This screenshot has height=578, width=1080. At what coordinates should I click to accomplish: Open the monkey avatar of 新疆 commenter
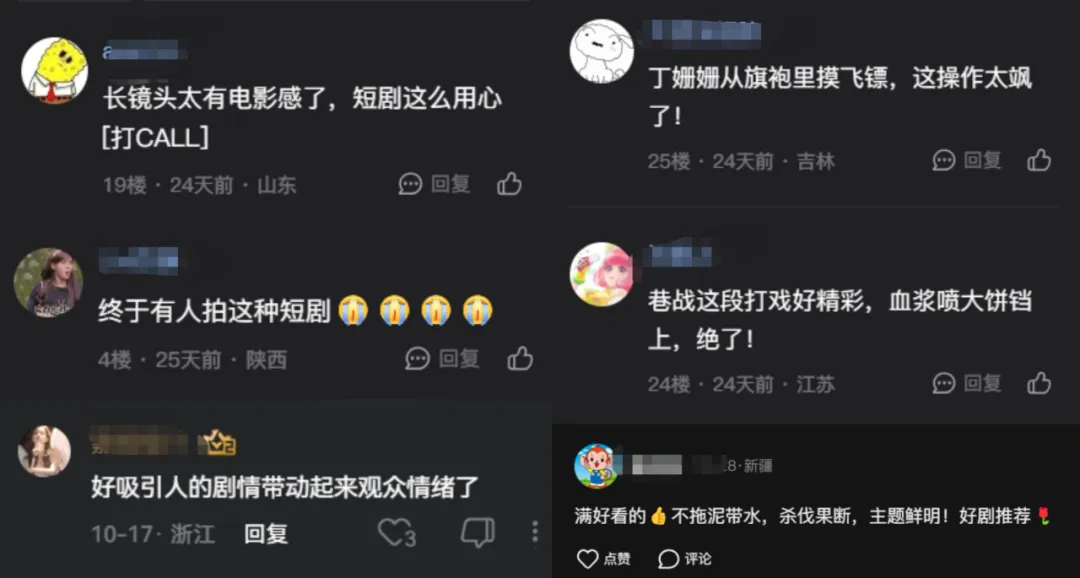pos(596,466)
